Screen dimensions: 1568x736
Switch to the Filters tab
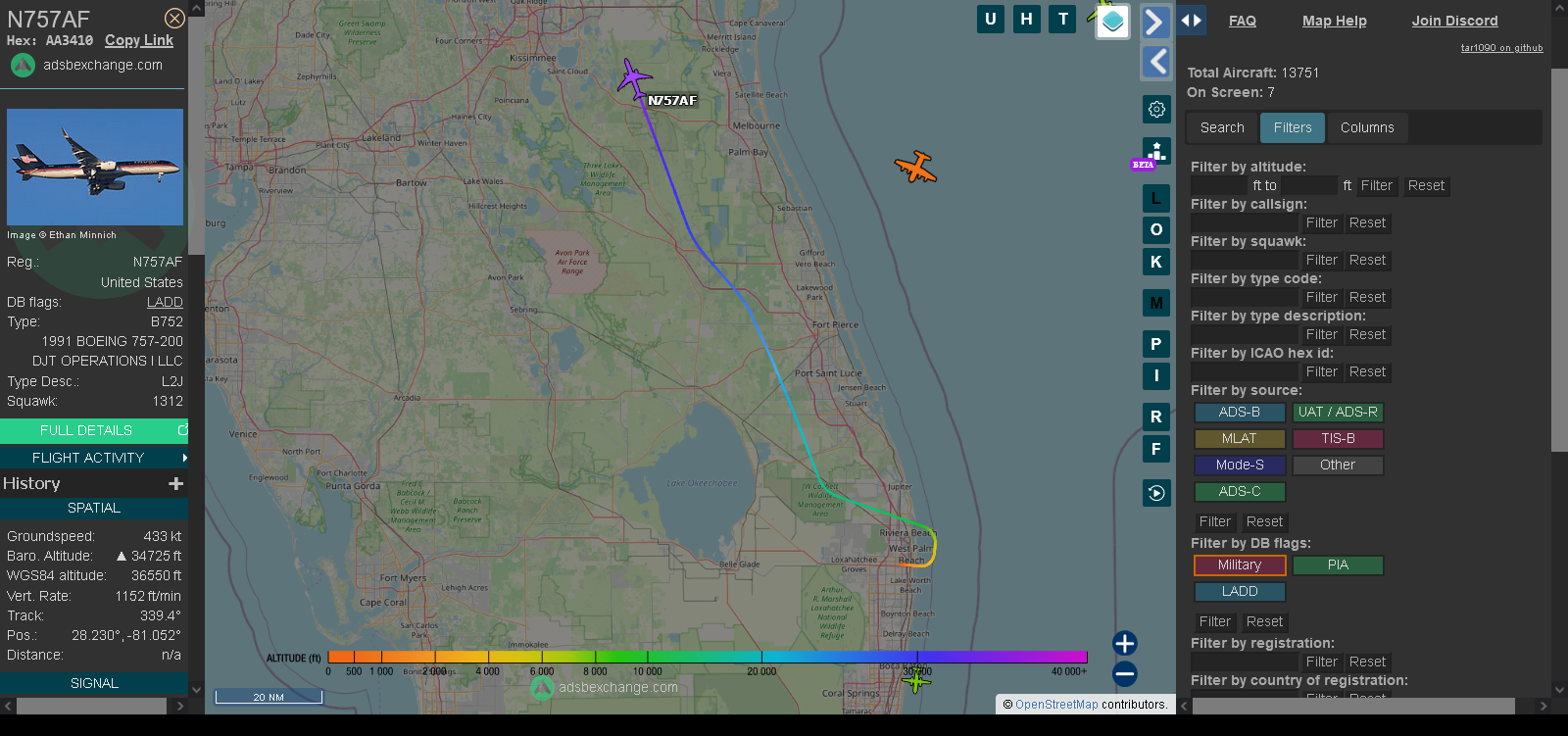click(x=1293, y=127)
